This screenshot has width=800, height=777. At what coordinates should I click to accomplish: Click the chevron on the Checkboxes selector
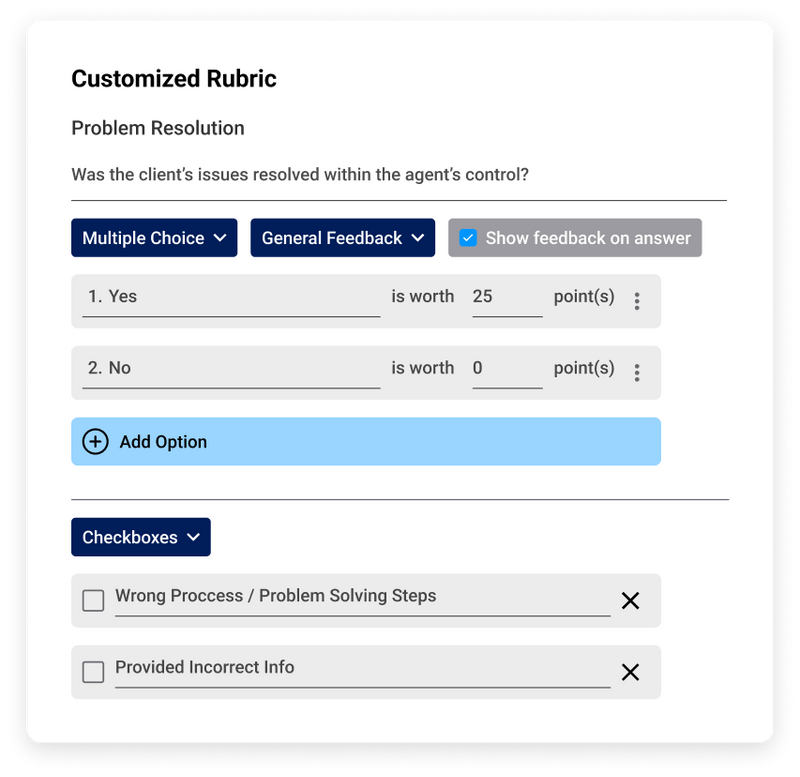click(x=195, y=537)
